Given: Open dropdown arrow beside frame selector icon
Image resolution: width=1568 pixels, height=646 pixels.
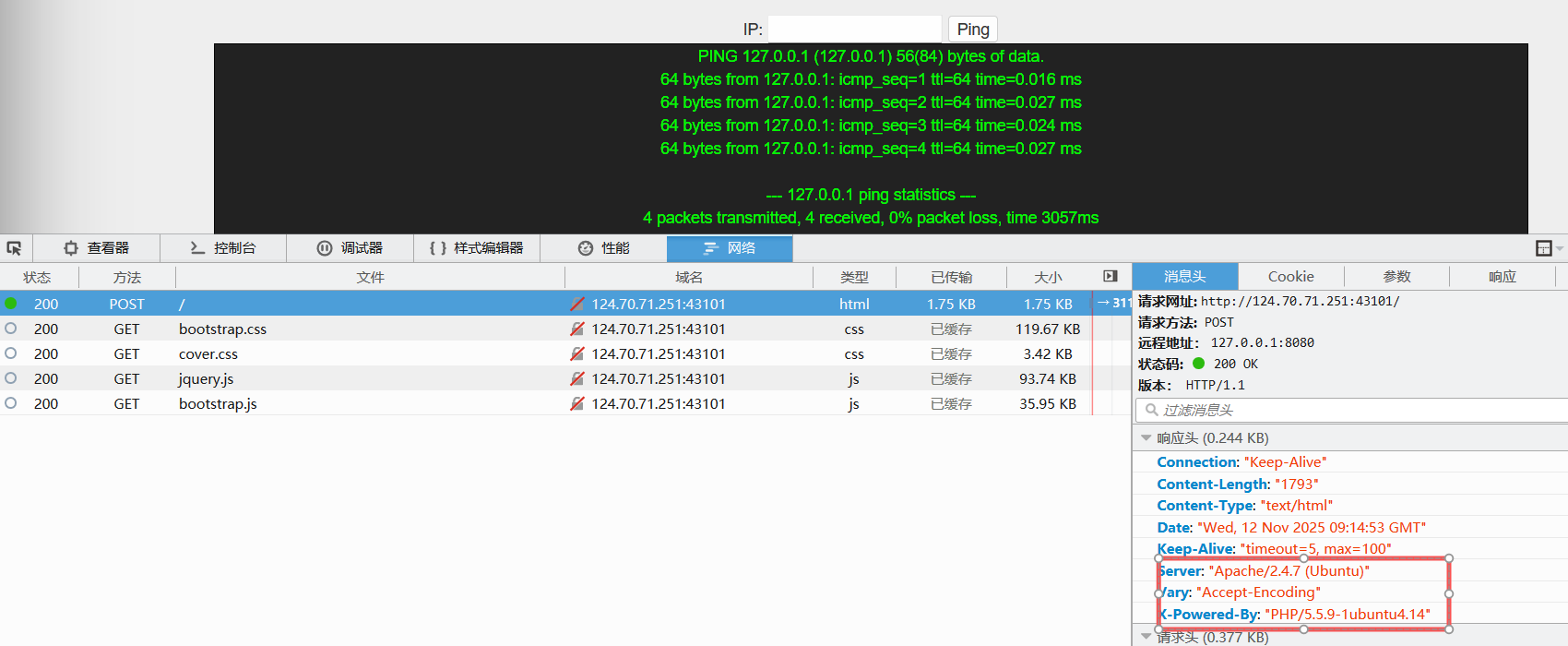Looking at the screenshot, I should click(x=1560, y=248).
